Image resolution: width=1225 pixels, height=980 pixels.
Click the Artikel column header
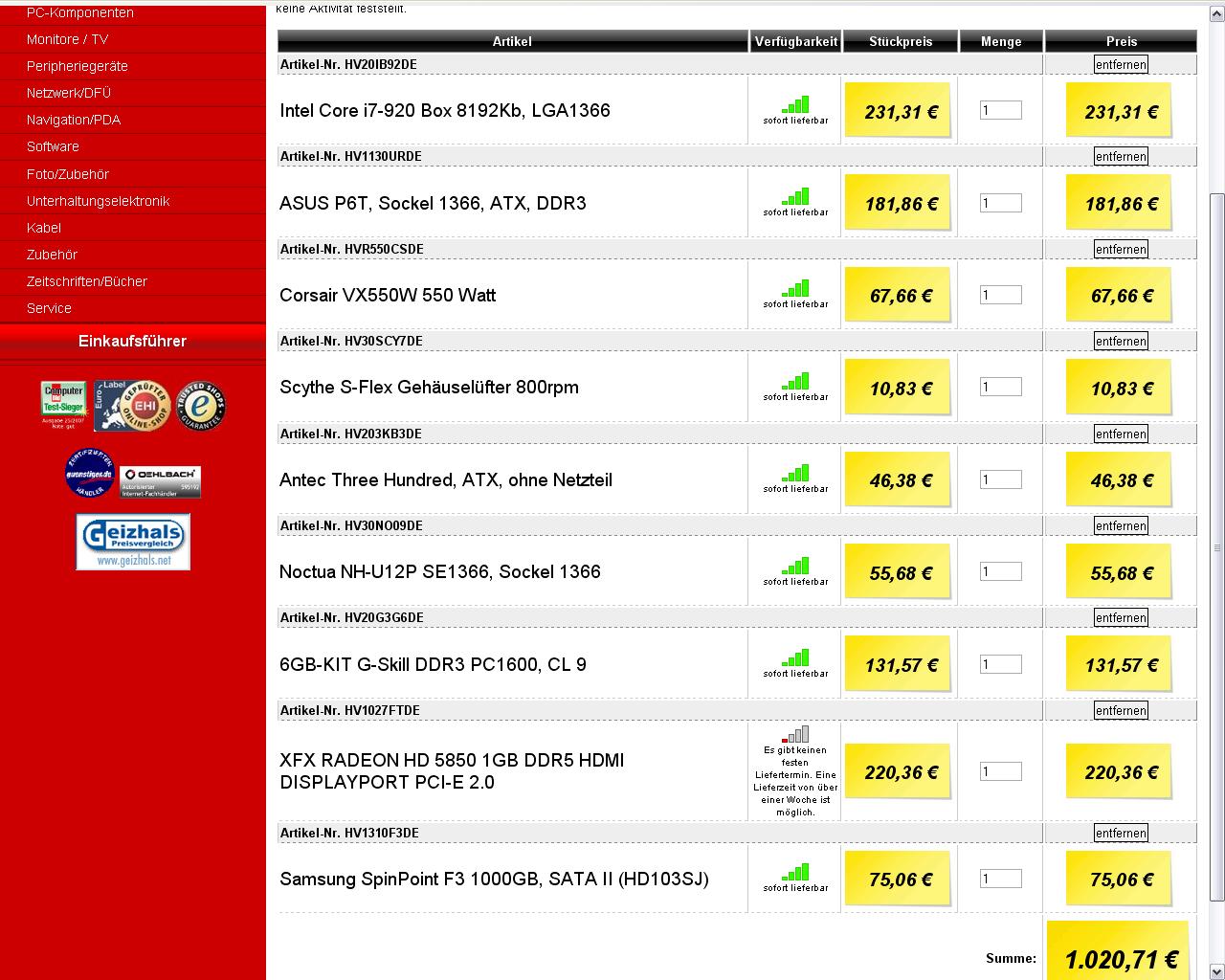[512, 41]
